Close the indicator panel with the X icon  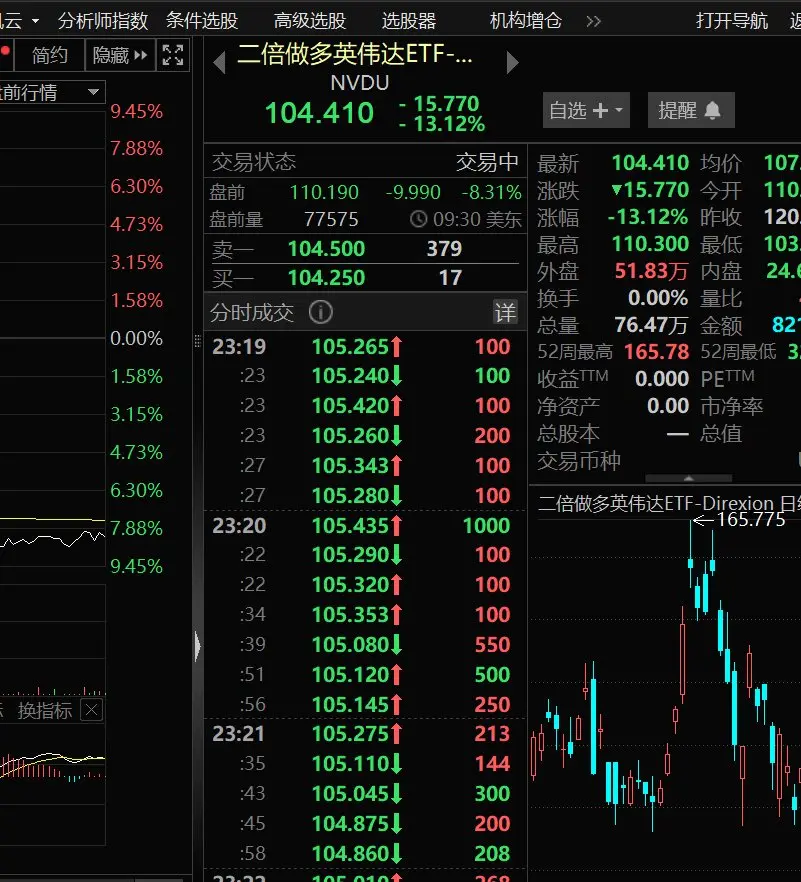click(91, 710)
